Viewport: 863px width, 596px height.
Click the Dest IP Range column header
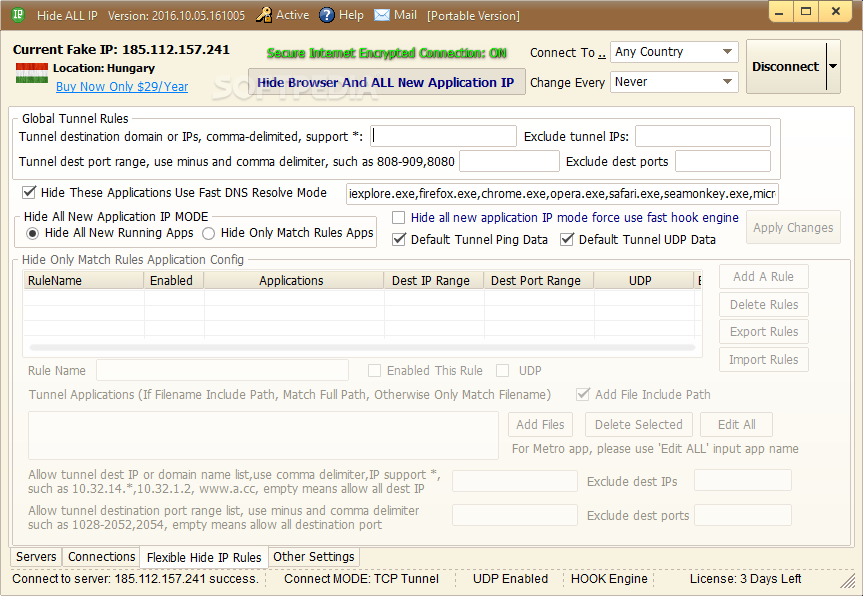[434, 281]
